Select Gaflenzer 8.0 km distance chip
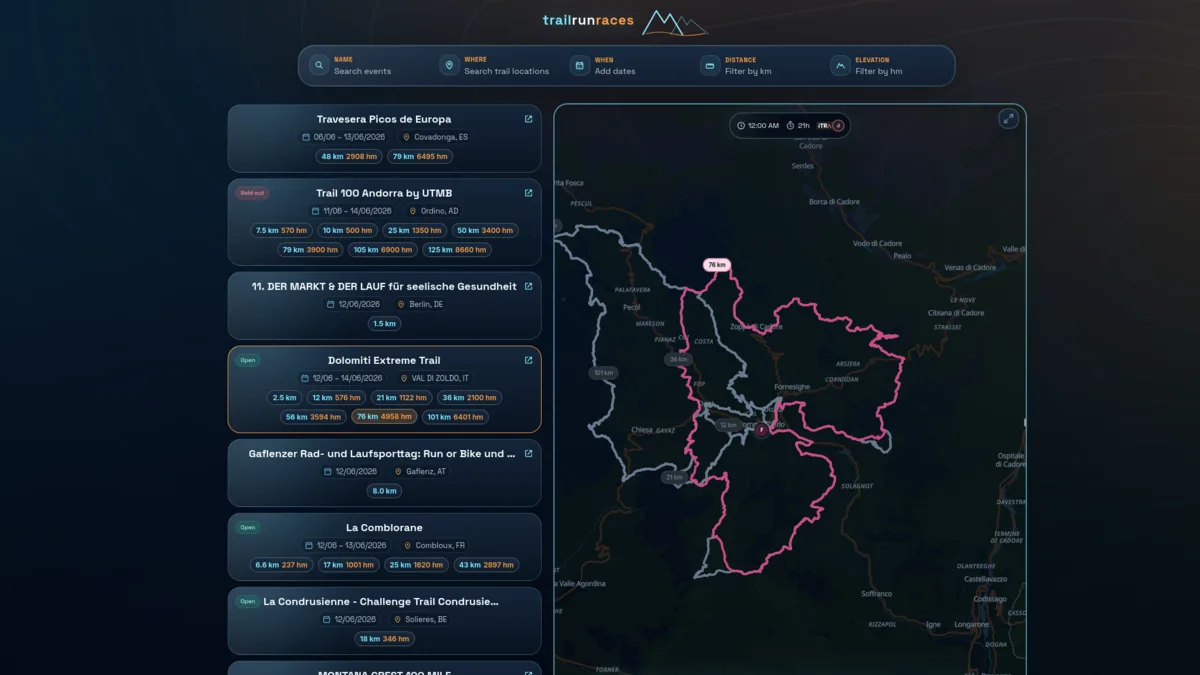The height and width of the screenshot is (675, 1200). click(384, 490)
